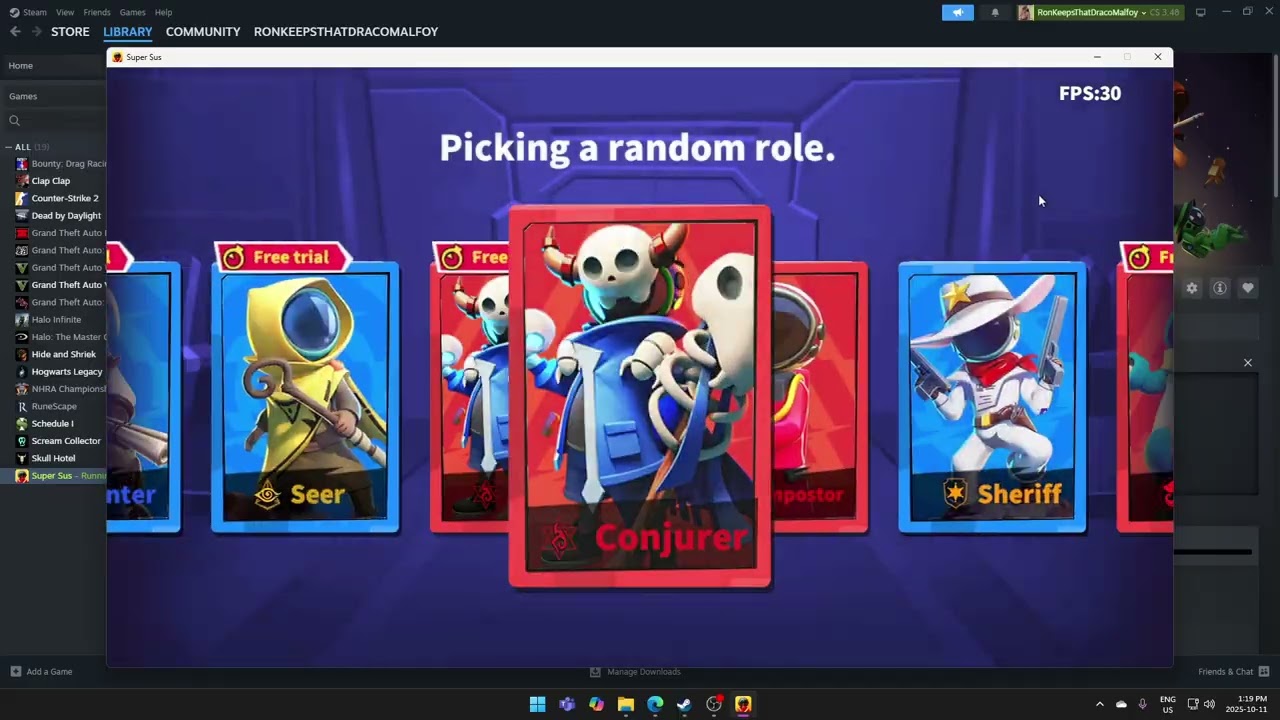
Task: Switch to Steam via taskbar icon
Action: coord(684,704)
